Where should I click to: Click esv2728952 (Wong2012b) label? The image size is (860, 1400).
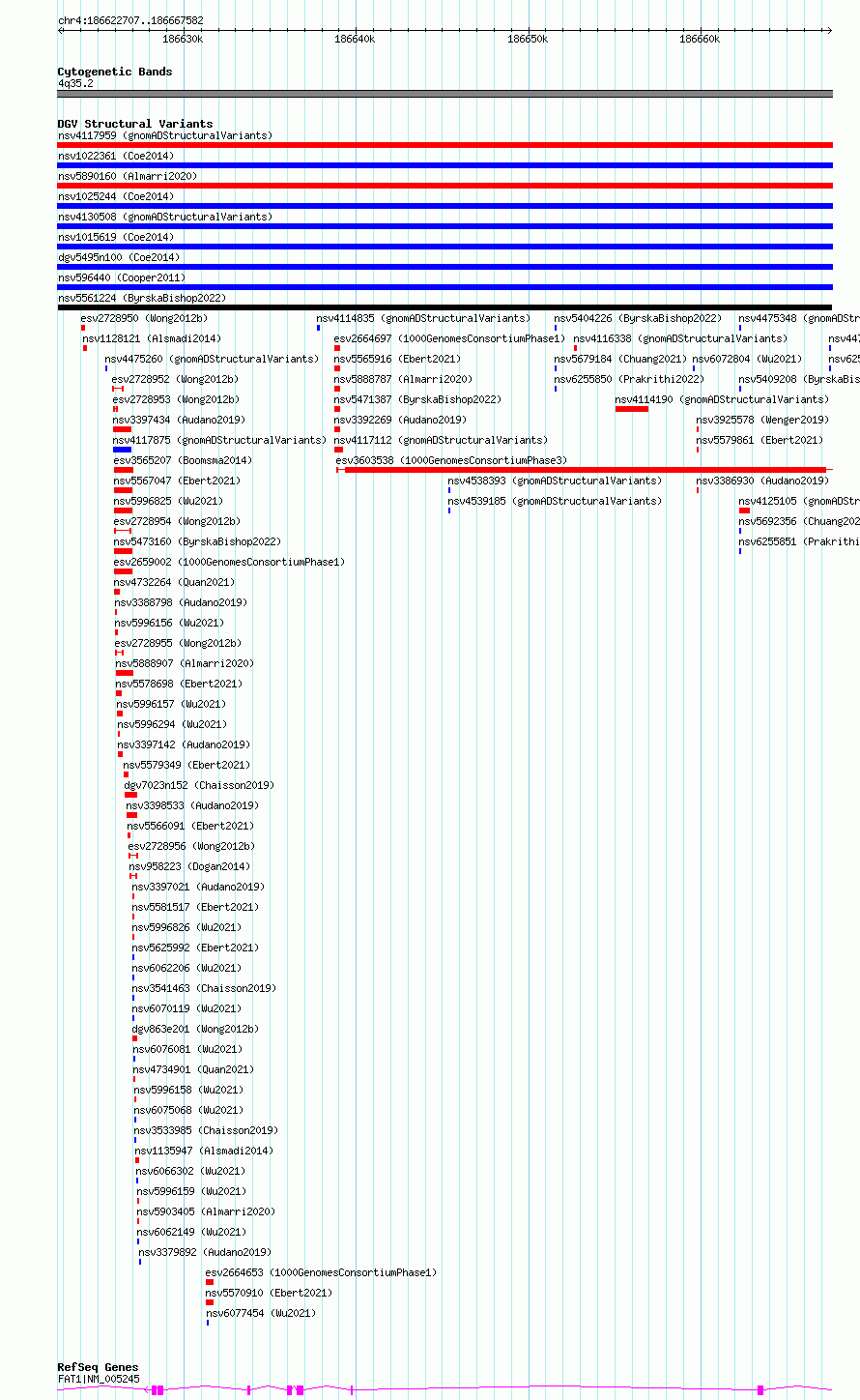click(x=176, y=379)
